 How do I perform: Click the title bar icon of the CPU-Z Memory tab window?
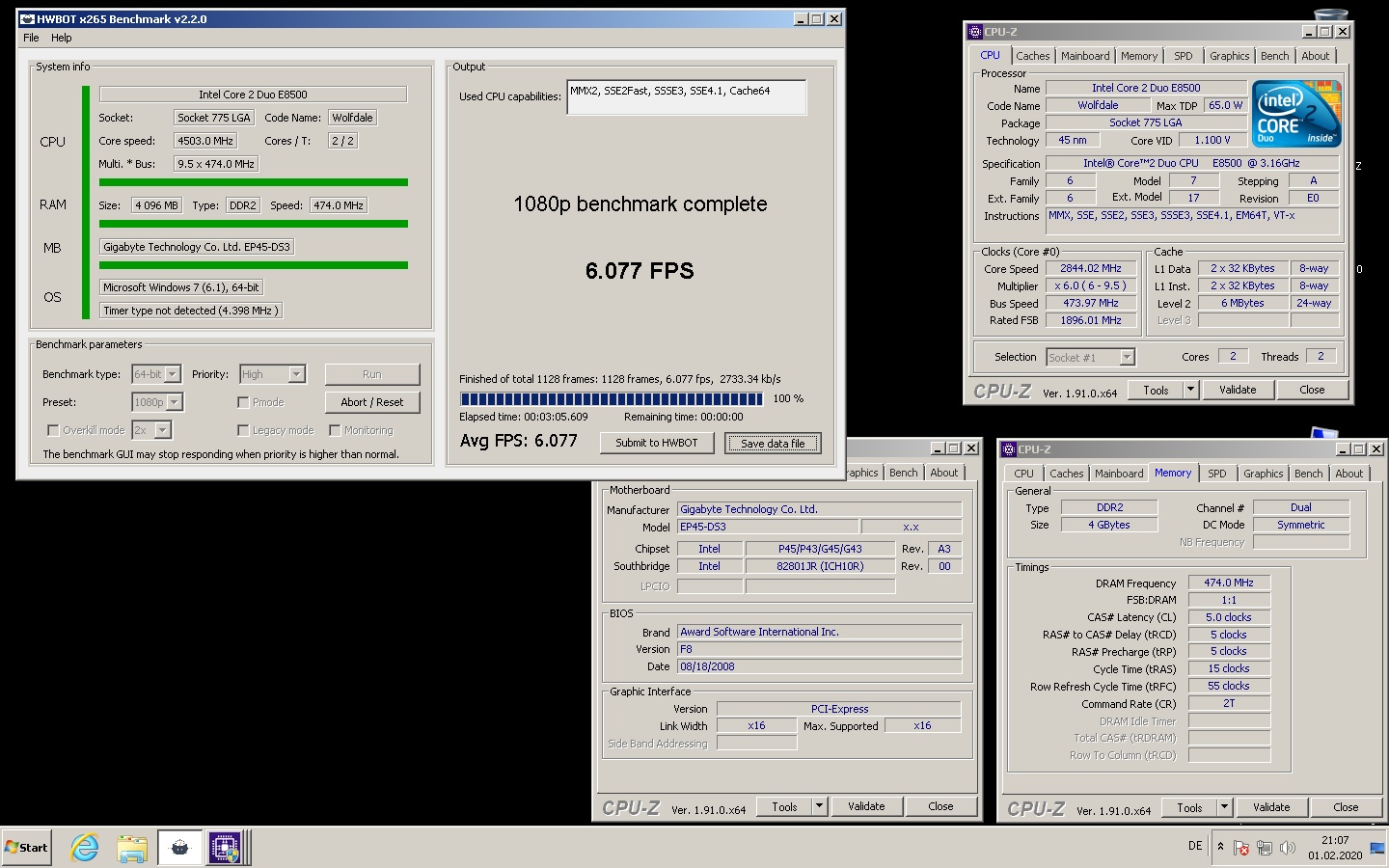click(1009, 449)
